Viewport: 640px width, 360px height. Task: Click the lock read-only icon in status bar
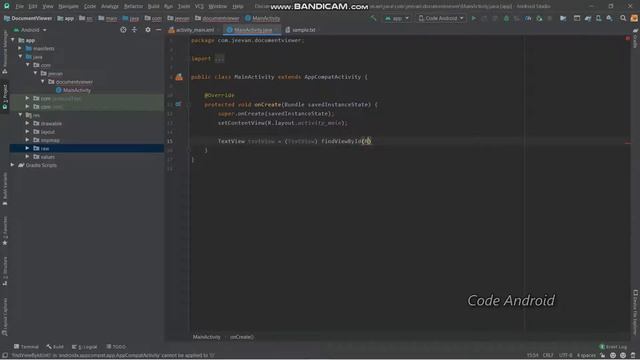tap(602, 356)
